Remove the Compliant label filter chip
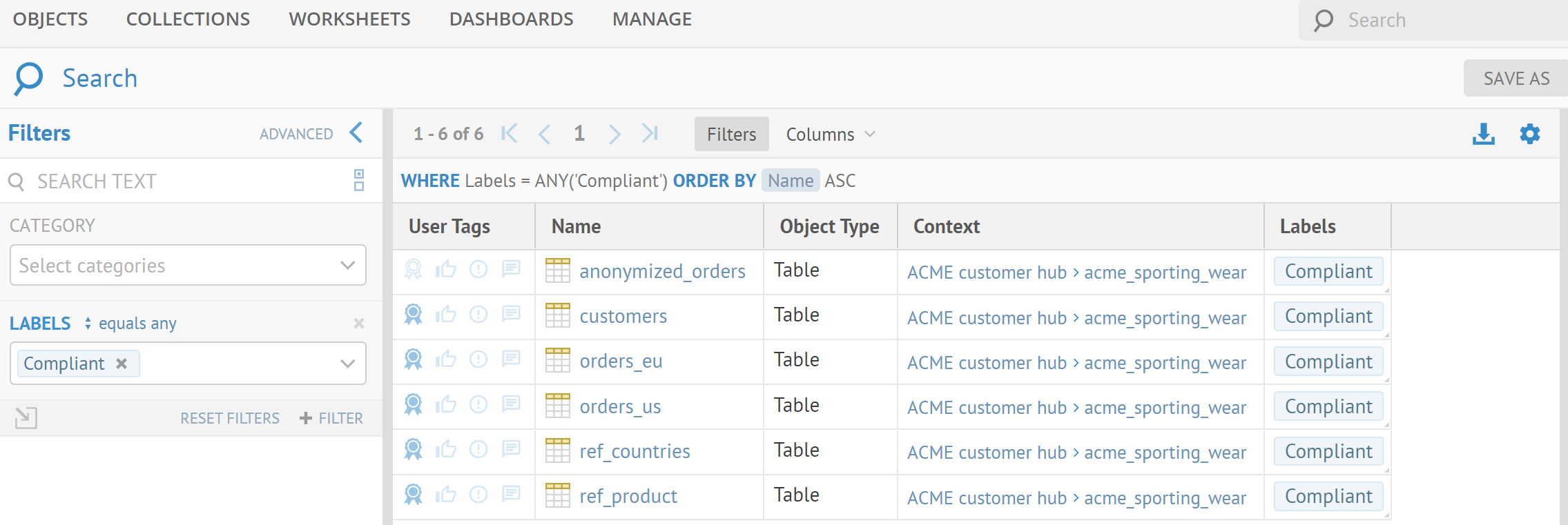1568x525 pixels. click(122, 364)
